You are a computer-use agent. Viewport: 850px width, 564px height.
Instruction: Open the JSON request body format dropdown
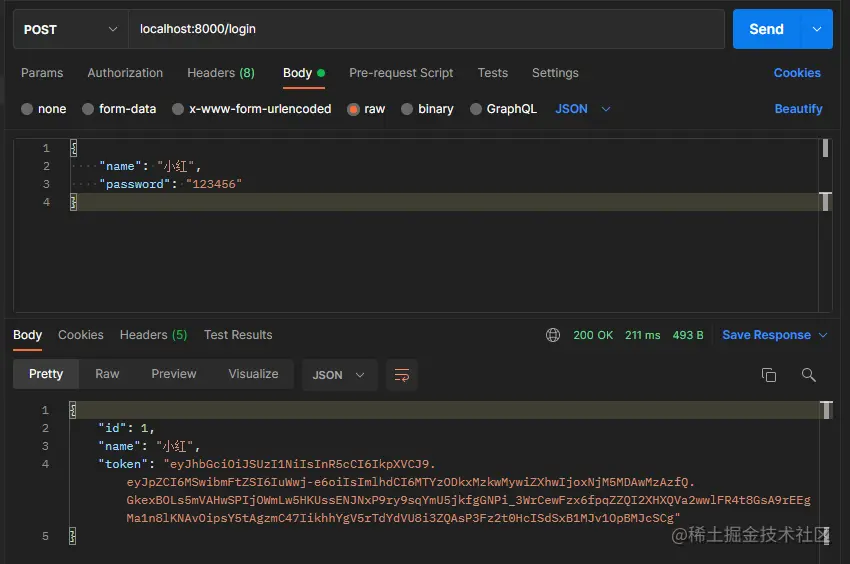click(583, 109)
